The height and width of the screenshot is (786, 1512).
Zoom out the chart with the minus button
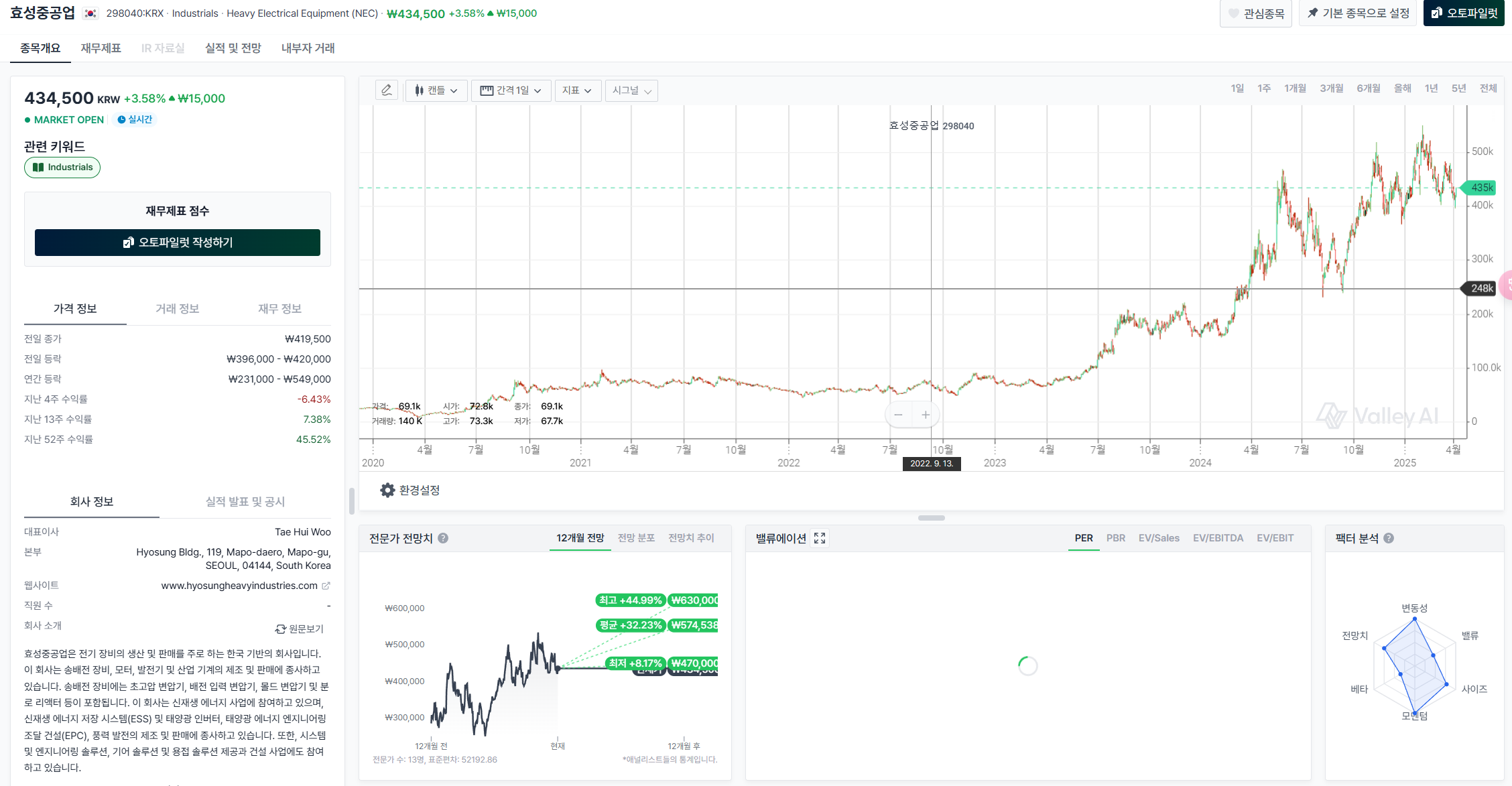click(898, 415)
